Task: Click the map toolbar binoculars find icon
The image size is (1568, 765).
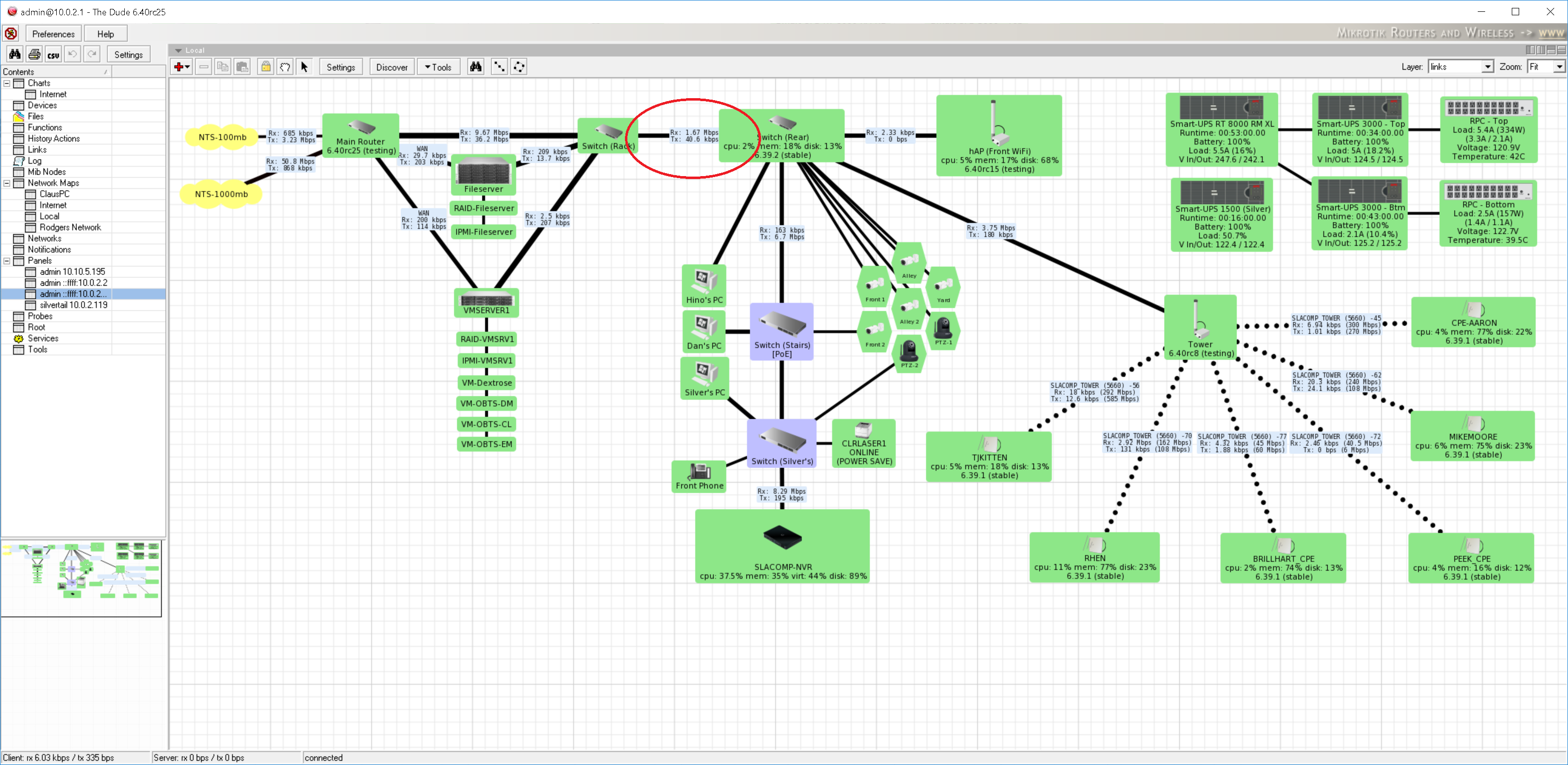Action: 475,67
